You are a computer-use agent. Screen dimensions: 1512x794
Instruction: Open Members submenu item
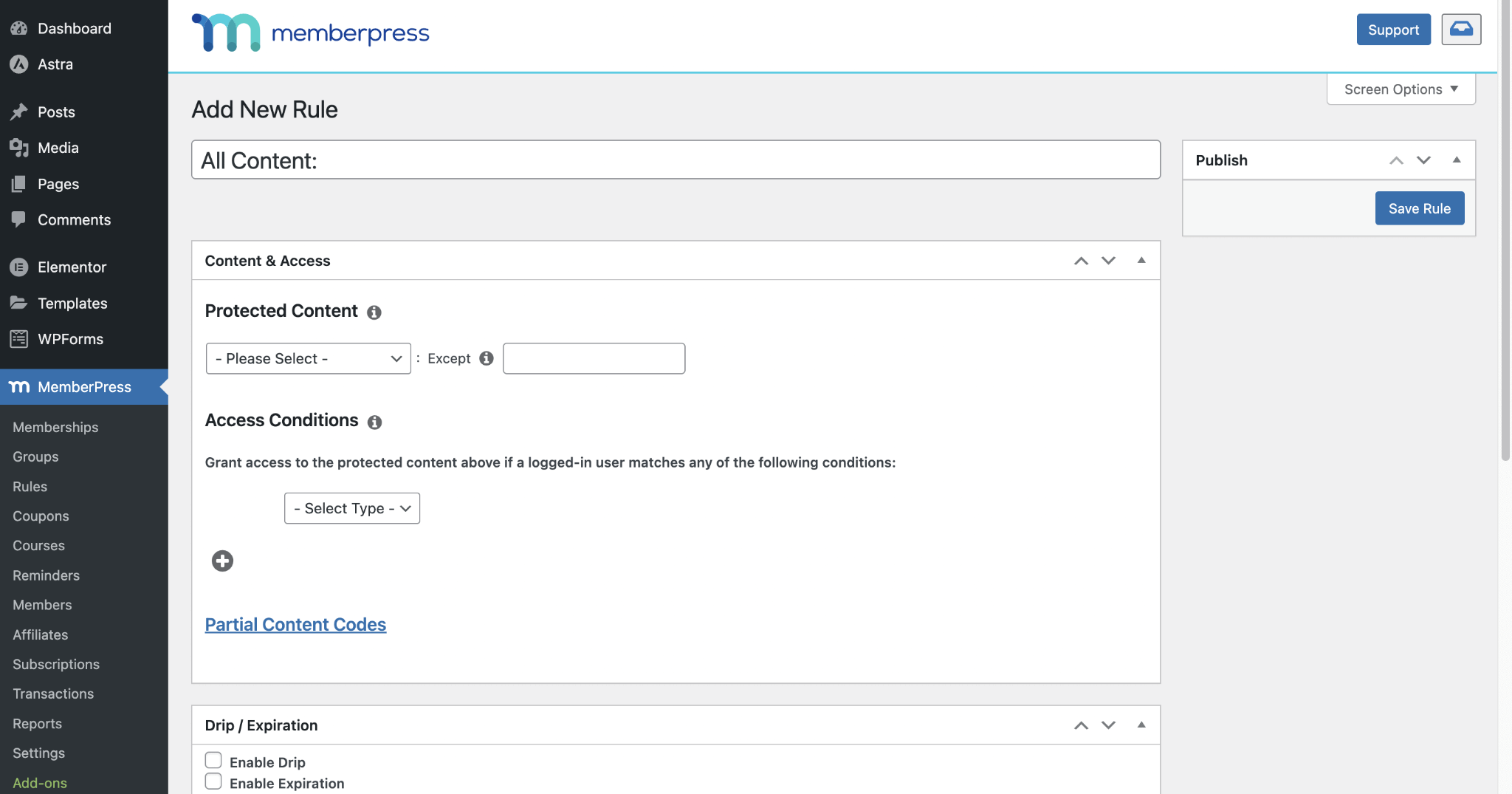(42, 605)
